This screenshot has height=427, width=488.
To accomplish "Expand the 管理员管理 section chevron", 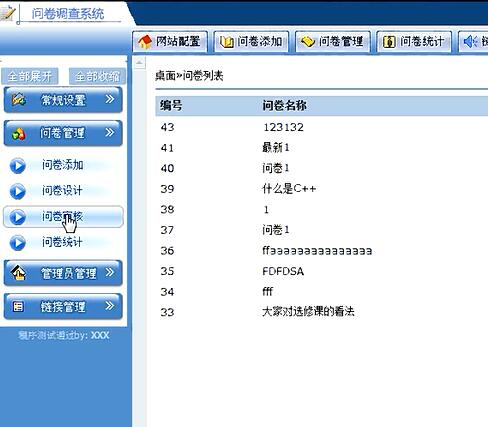I will click(x=110, y=273).
